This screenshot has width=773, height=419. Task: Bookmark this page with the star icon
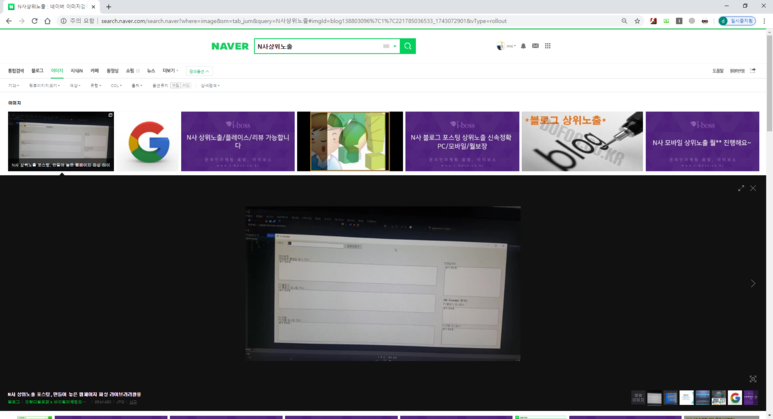637,21
